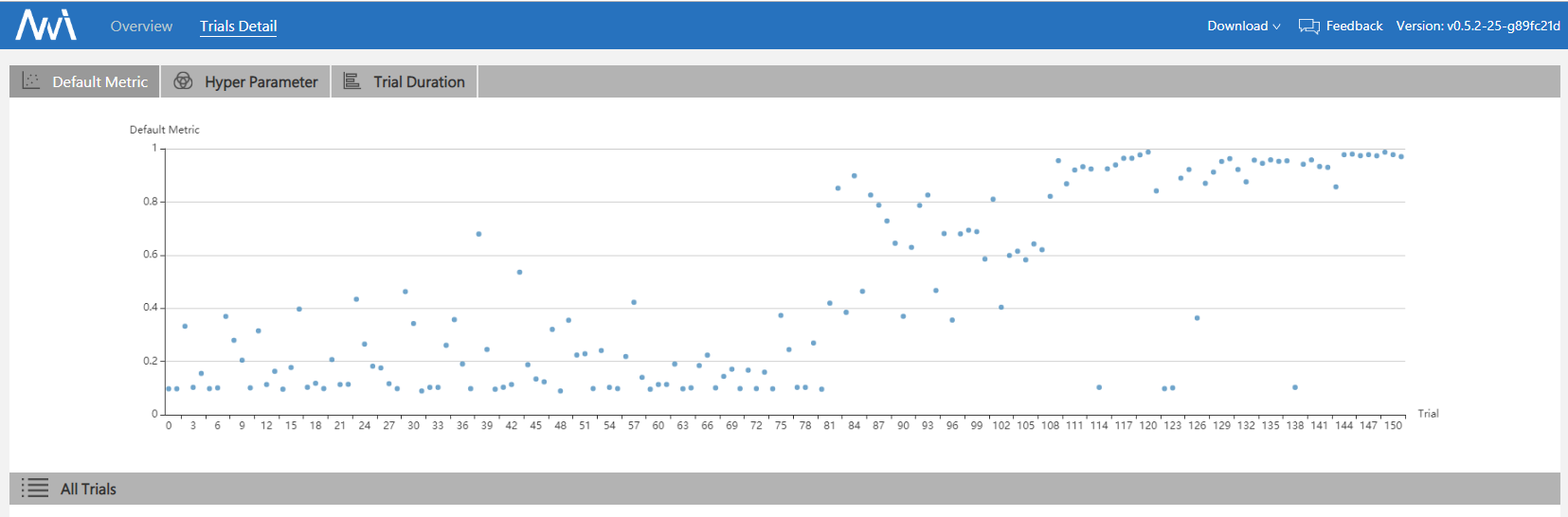Image resolution: width=1568 pixels, height=517 pixels.
Task: Open the Feedback link
Action: pyautogui.click(x=1354, y=27)
